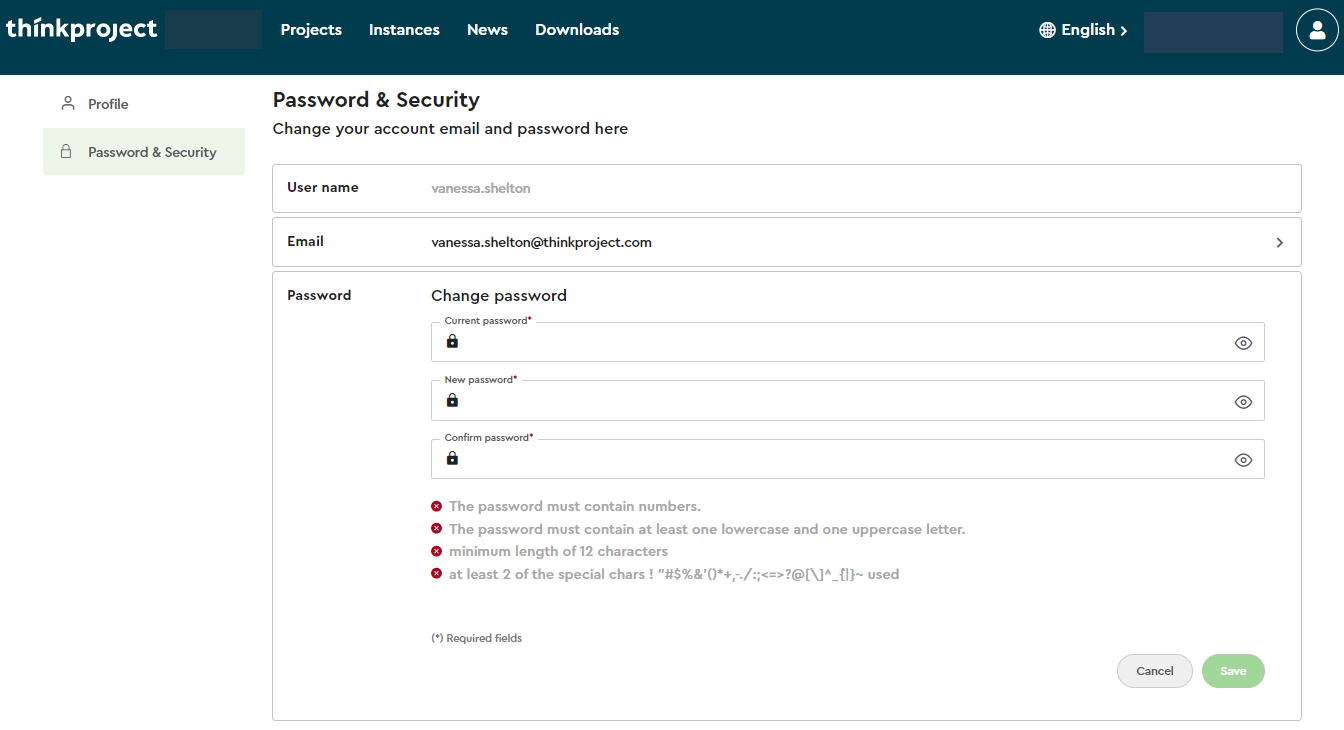
Task: Click the thinkproject logo
Action: click(82, 30)
